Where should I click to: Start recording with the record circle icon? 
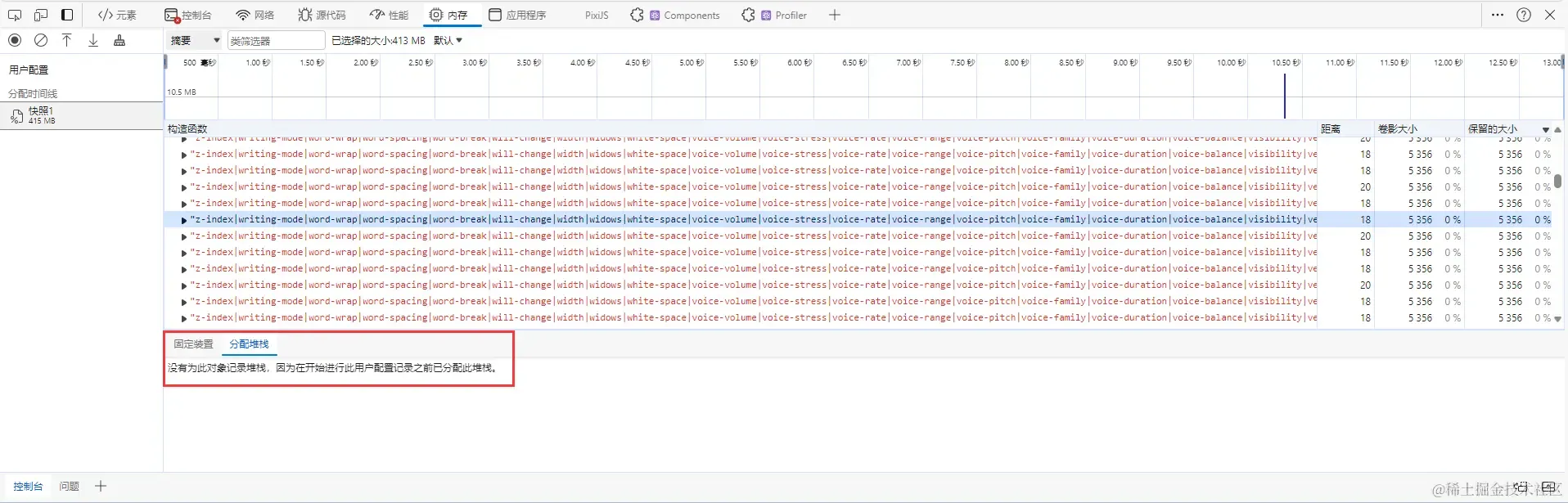click(x=15, y=40)
